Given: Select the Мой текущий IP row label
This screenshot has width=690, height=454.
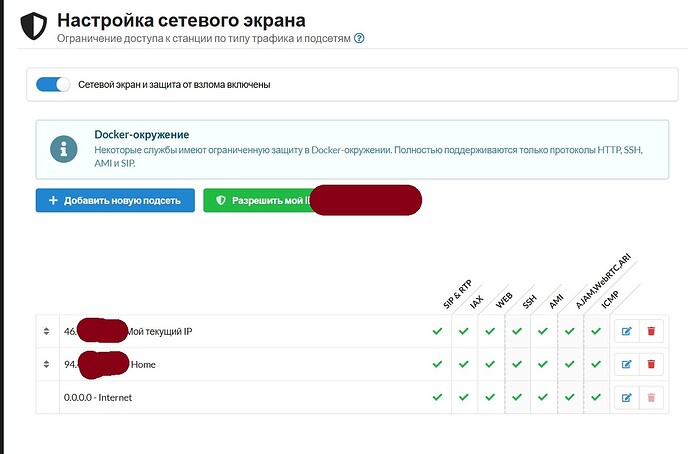Looking at the screenshot, I should coord(160,331).
